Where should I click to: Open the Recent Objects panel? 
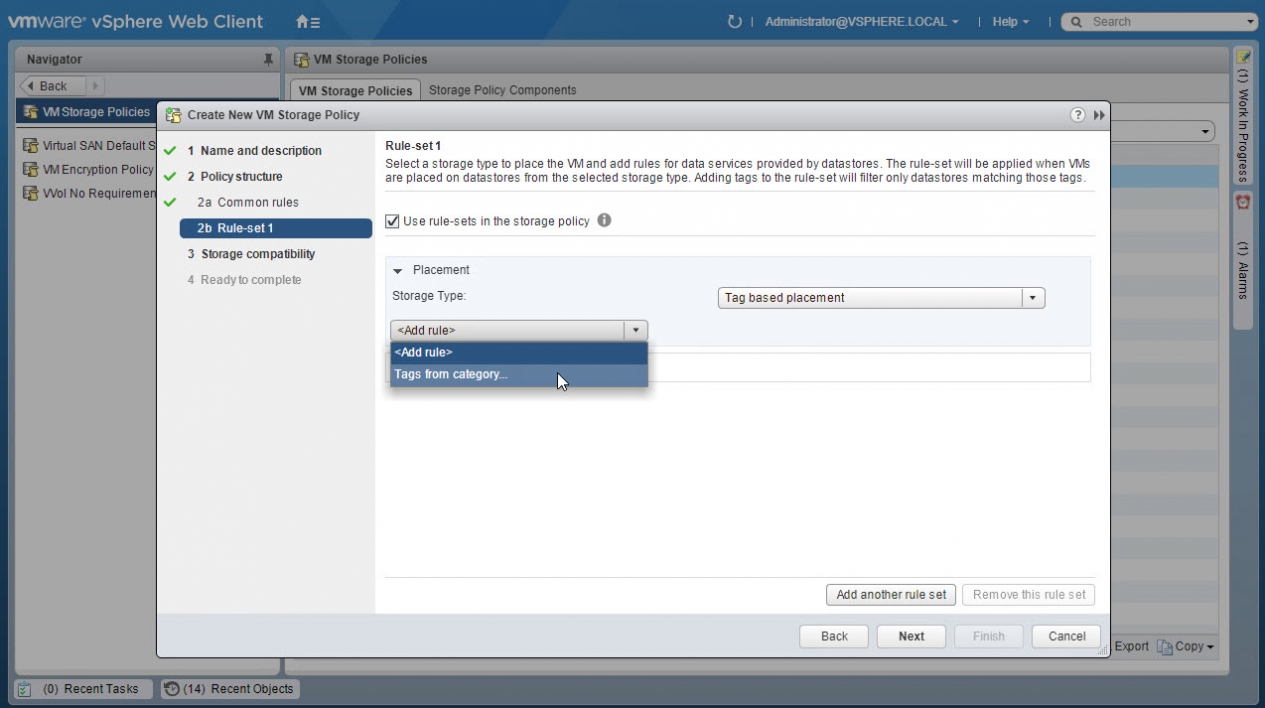(230, 689)
